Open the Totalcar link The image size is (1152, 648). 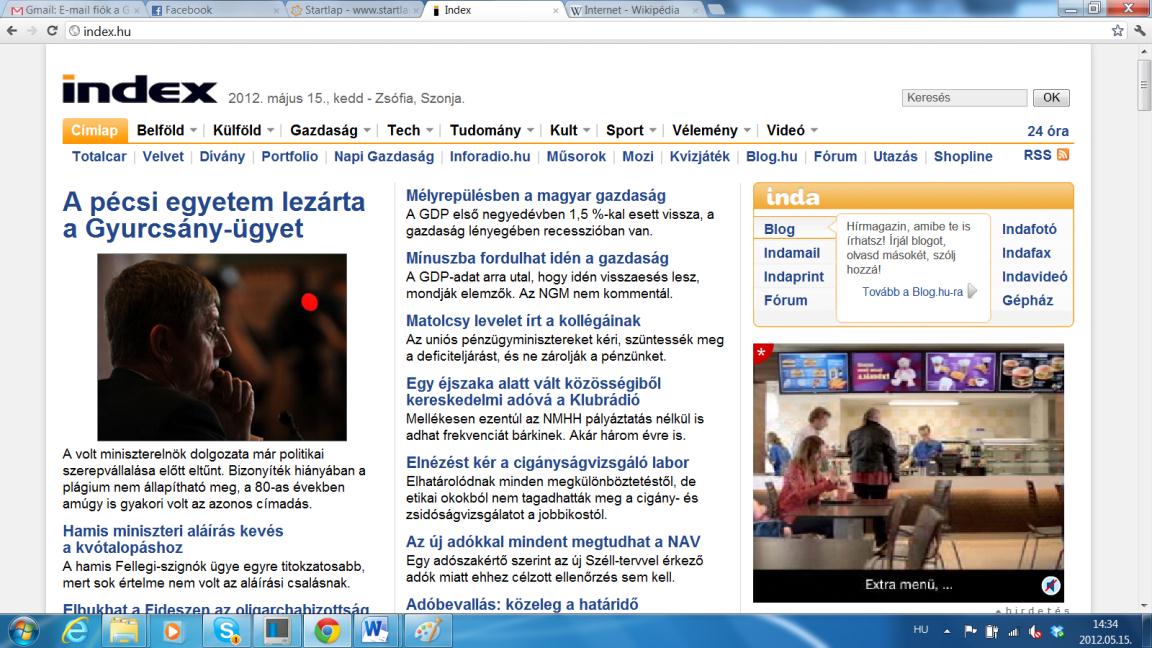99,156
